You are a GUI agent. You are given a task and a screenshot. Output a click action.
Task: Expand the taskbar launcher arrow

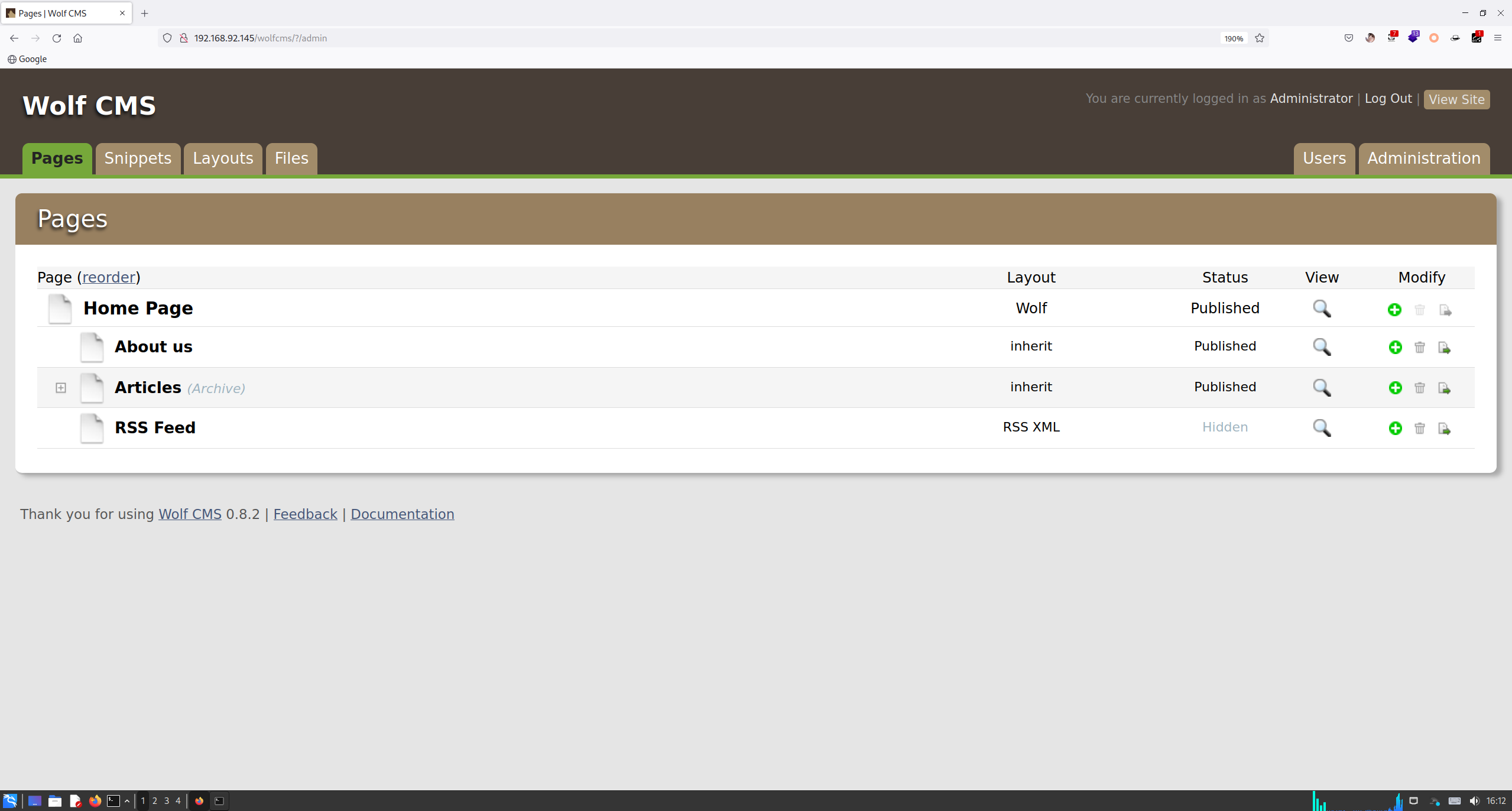click(x=127, y=801)
